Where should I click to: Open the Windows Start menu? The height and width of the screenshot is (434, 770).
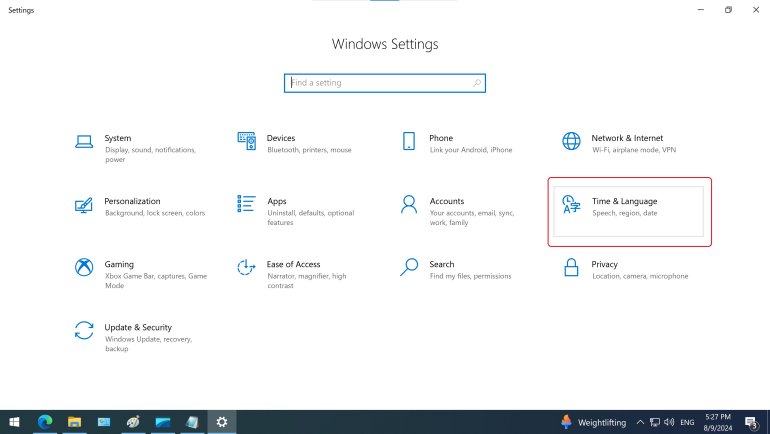pos(14,422)
